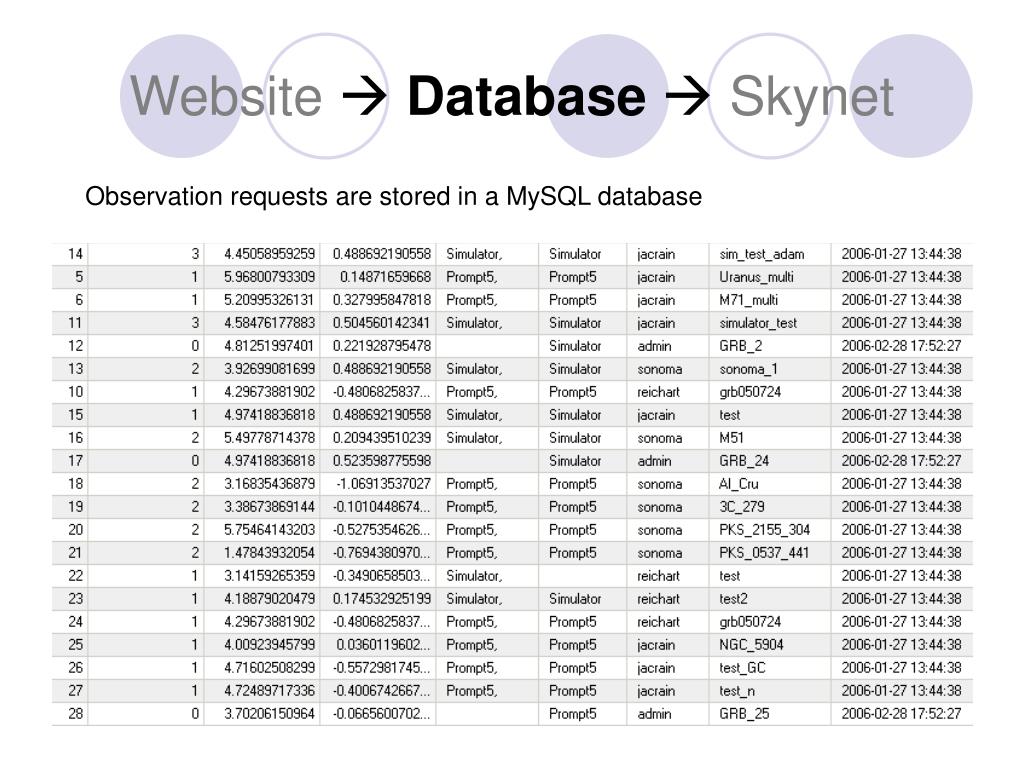Click the Uranus_multi entry
Screen dimensions: 1024x768
click(755, 277)
